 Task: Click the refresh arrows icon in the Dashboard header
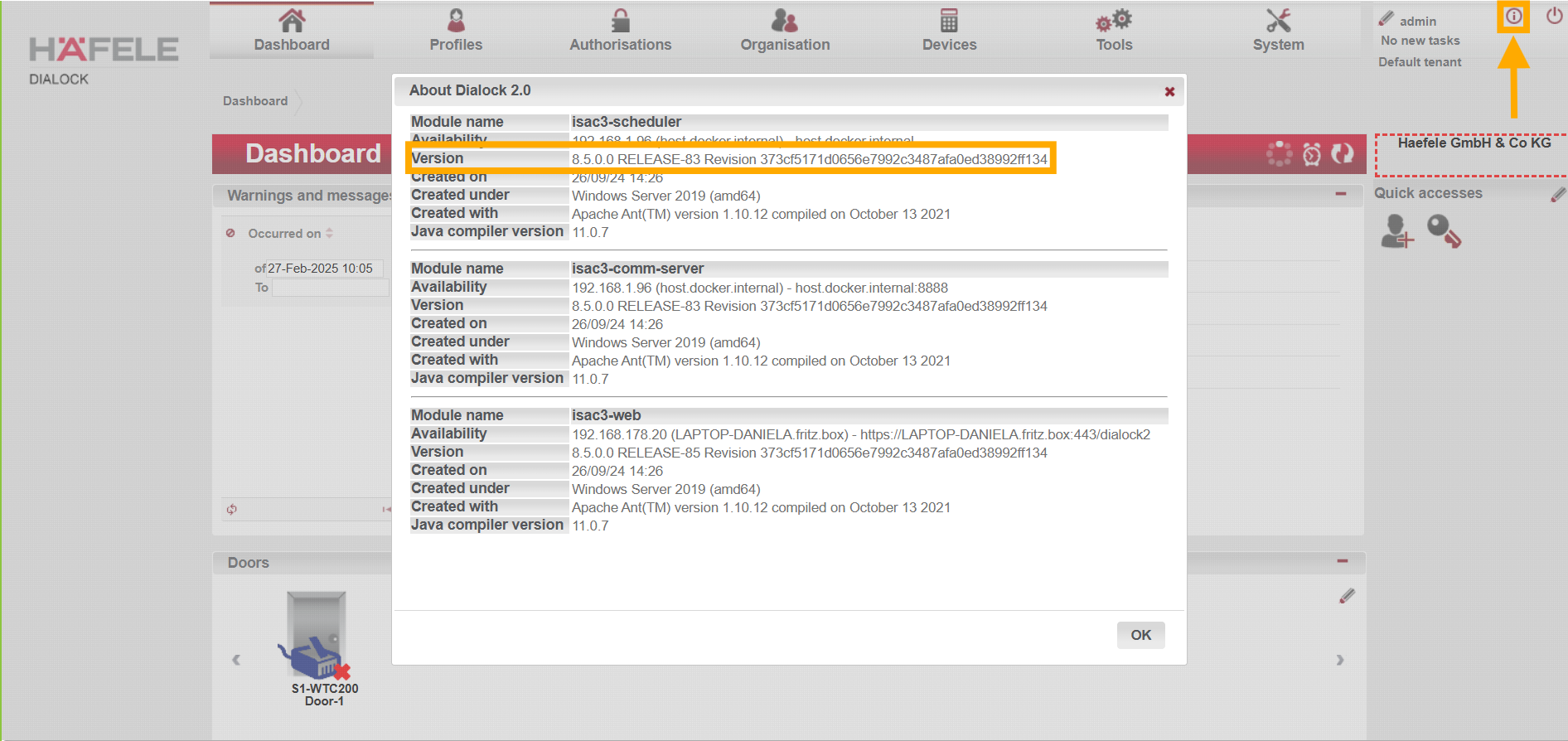[1342, 154]
